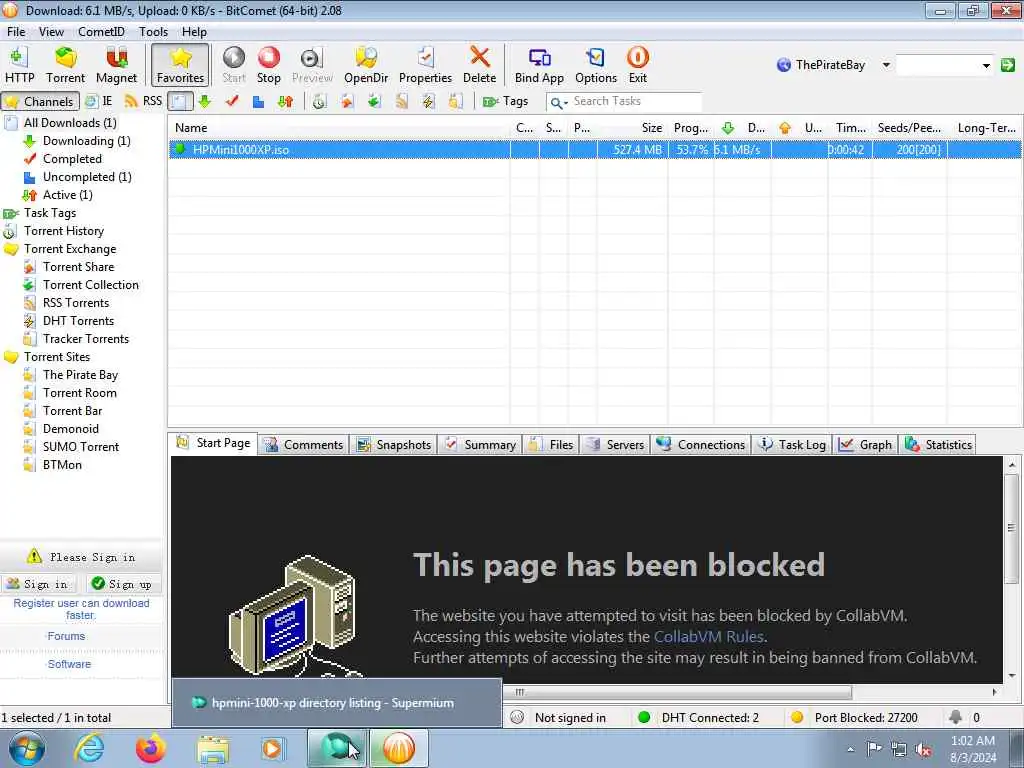Click the Stop task icon

(x=268, y=65)
